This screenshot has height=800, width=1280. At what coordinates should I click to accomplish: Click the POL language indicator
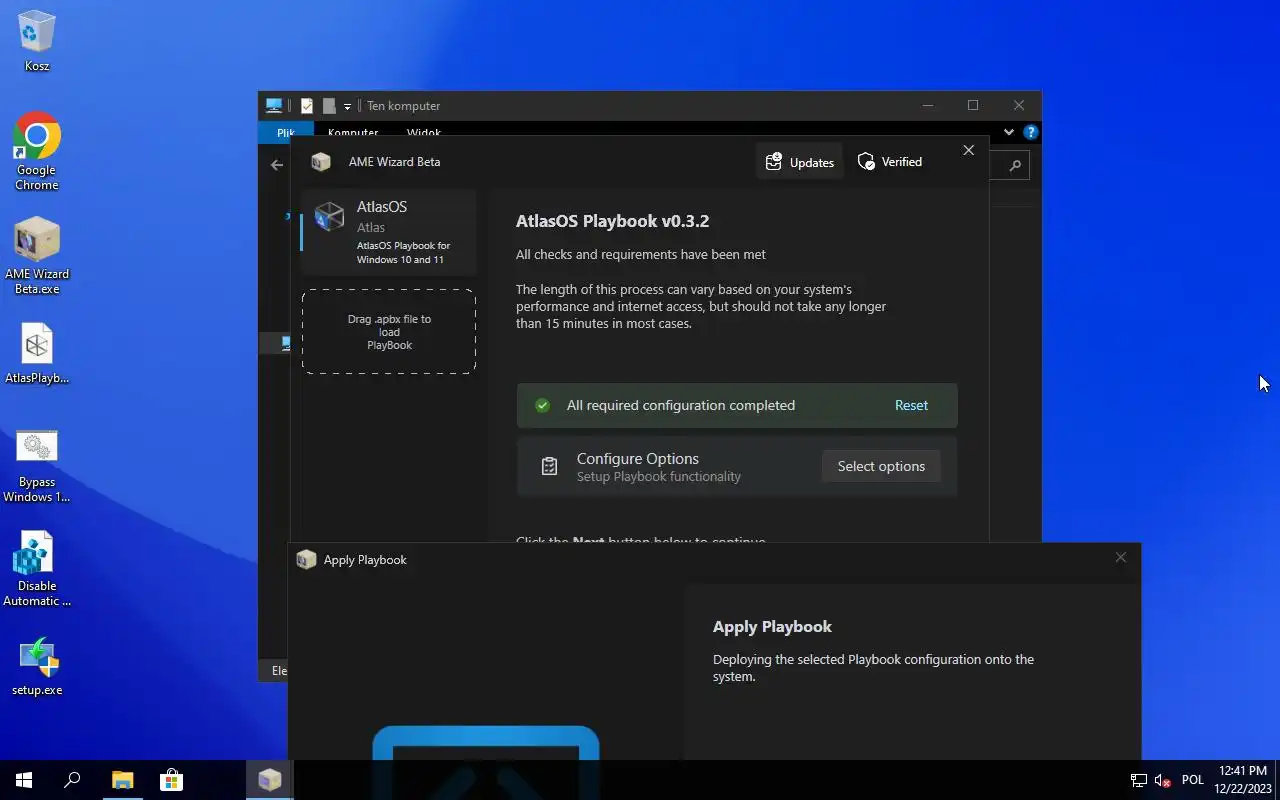(1193, 780)
